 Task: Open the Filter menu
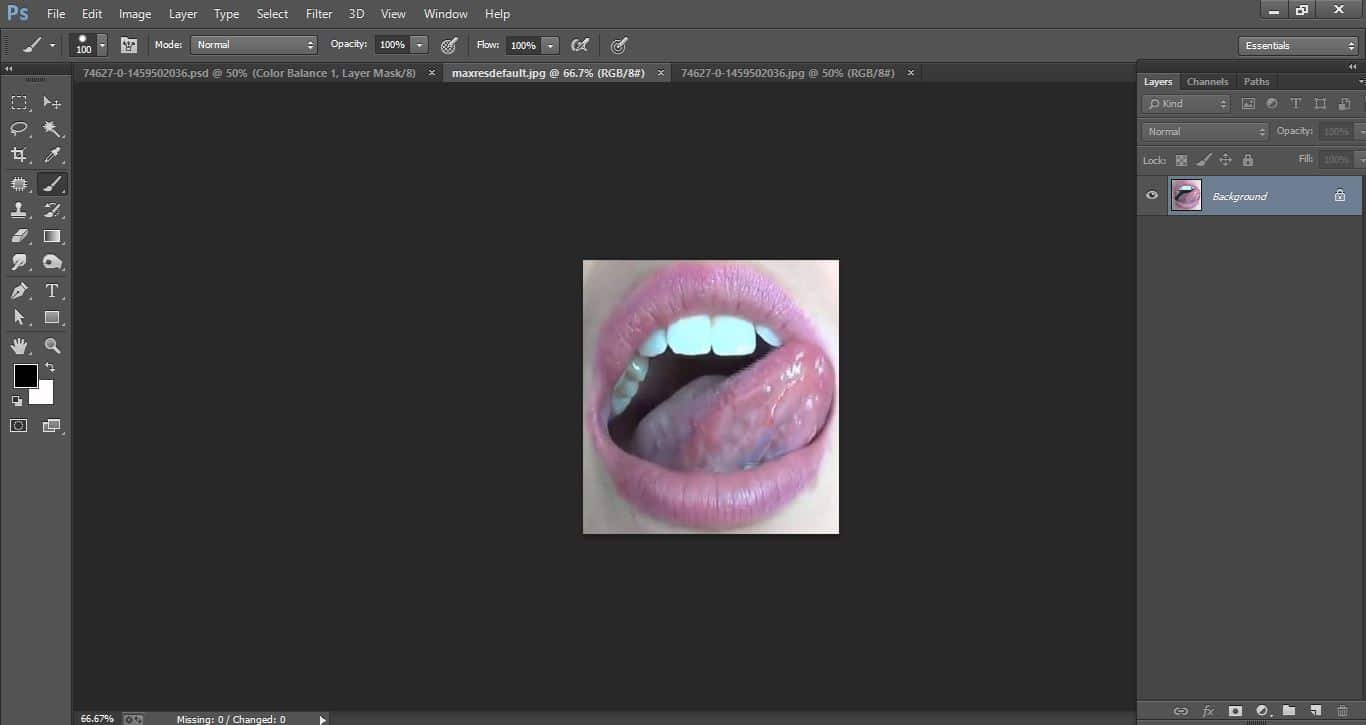click(318, 13)
